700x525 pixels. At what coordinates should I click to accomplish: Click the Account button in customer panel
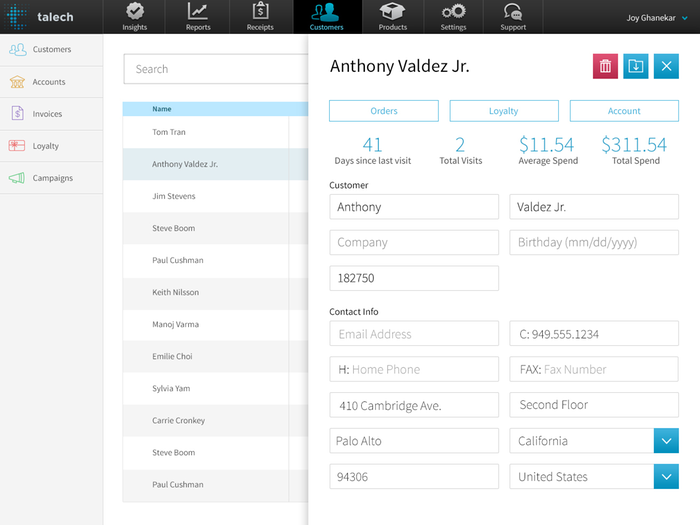click(624, 111)
